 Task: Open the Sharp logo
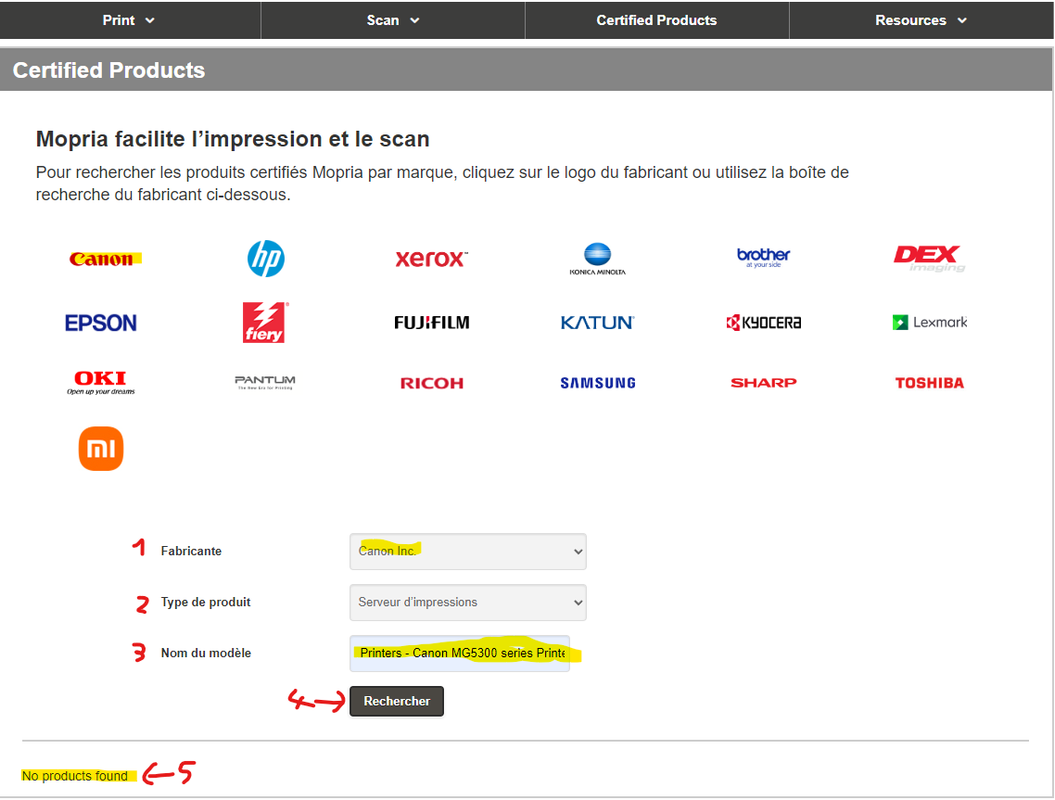[x=764, y=383]
